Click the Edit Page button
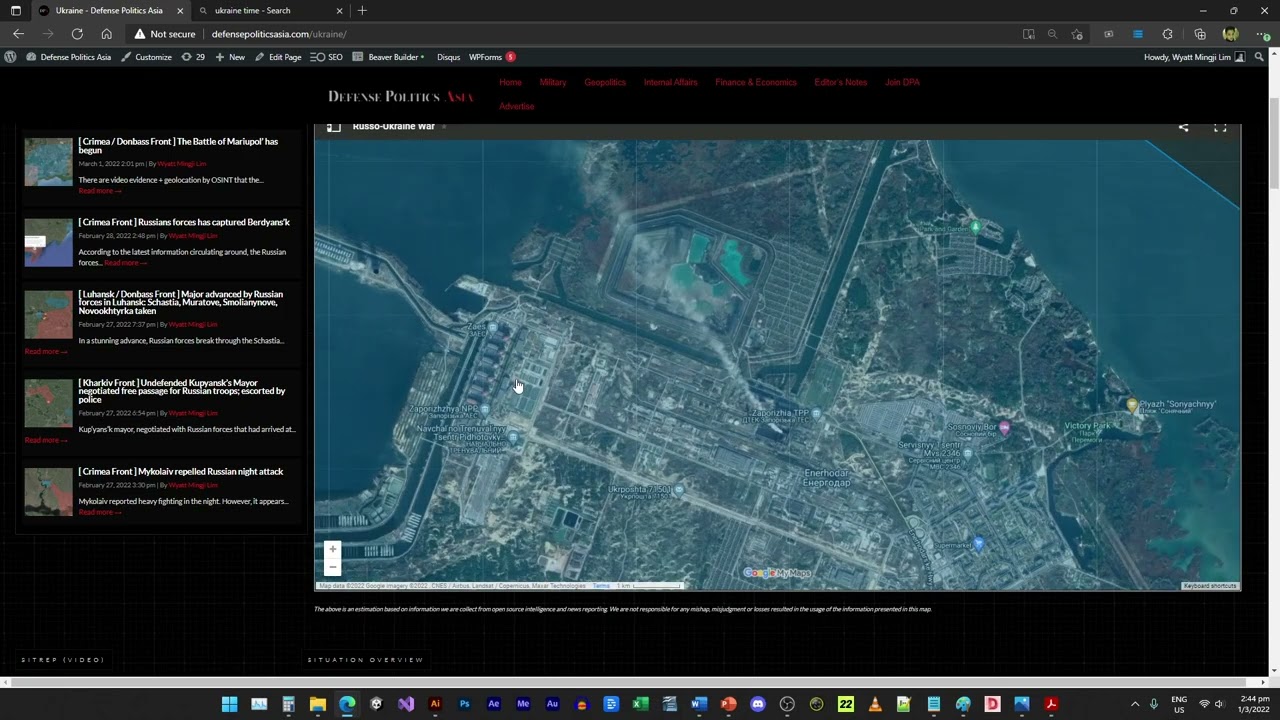The width and height of the screenshot is (1280, 720). click(278, 57)
